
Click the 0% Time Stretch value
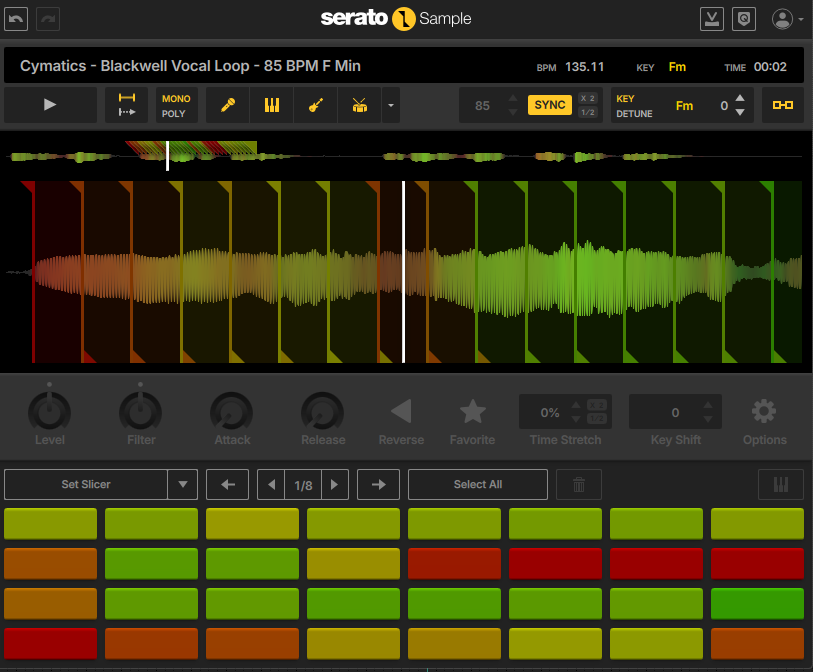click(x=550, y=413)
